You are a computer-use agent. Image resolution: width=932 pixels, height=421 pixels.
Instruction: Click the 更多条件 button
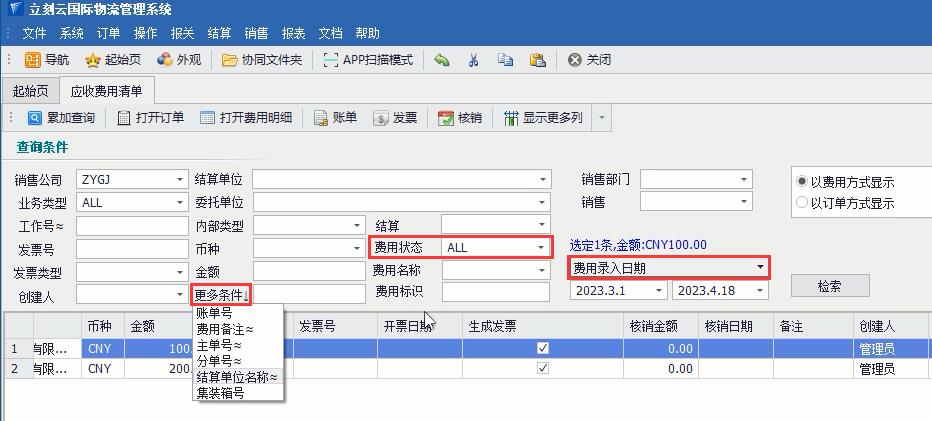coord(222,294)
